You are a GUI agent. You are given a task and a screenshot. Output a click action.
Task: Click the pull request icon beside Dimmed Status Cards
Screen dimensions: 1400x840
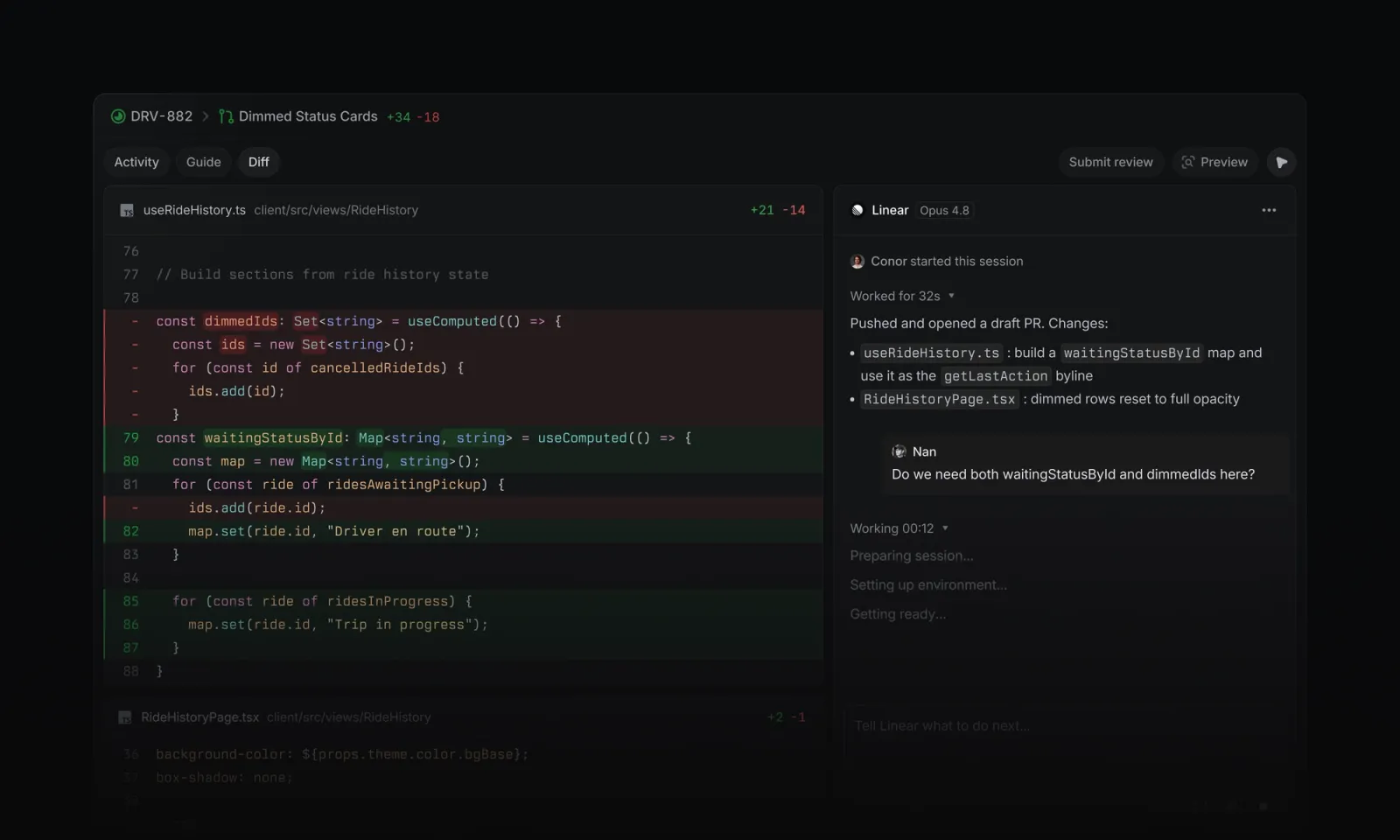[x=226, y=116]
